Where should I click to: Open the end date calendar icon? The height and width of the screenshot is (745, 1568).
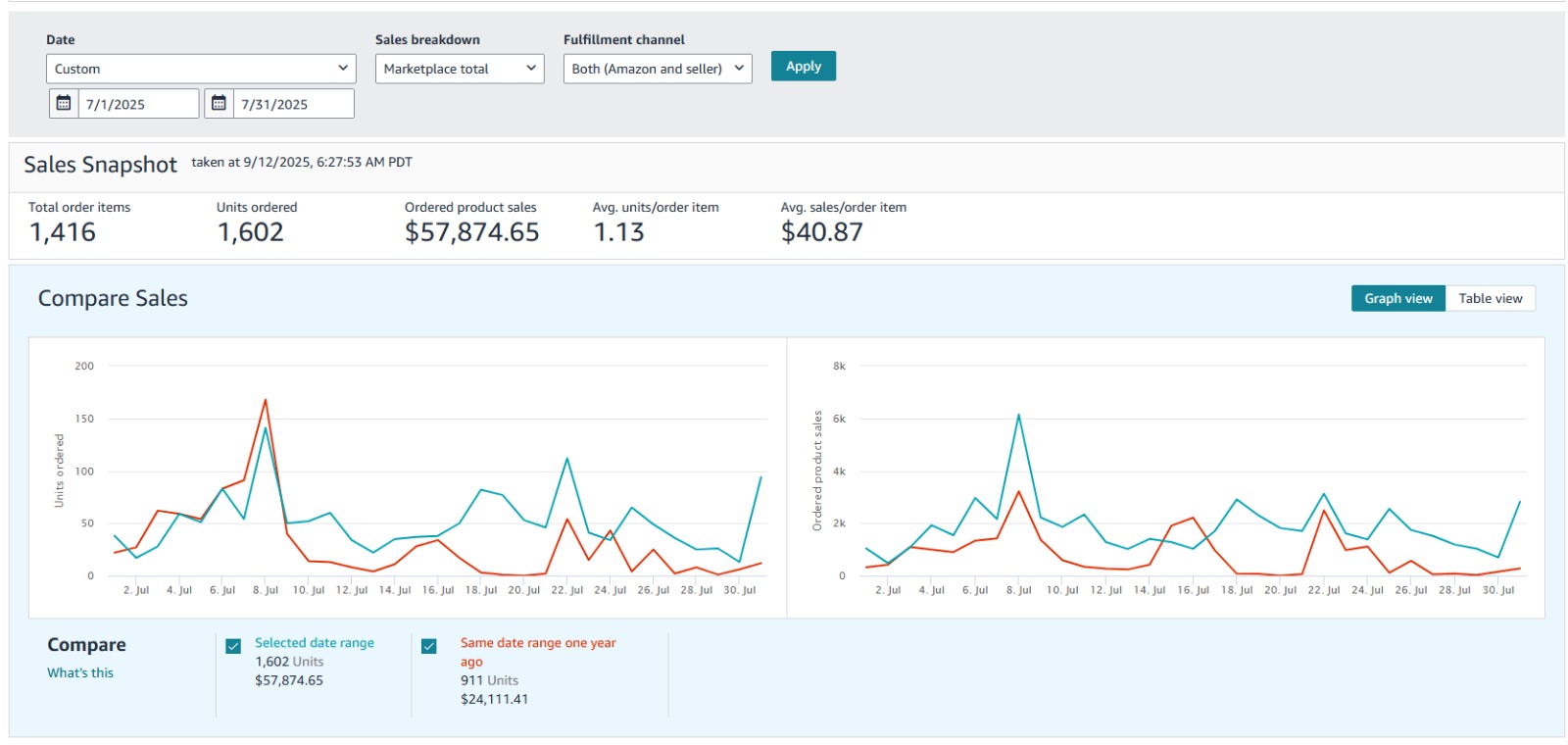[219, 103]
